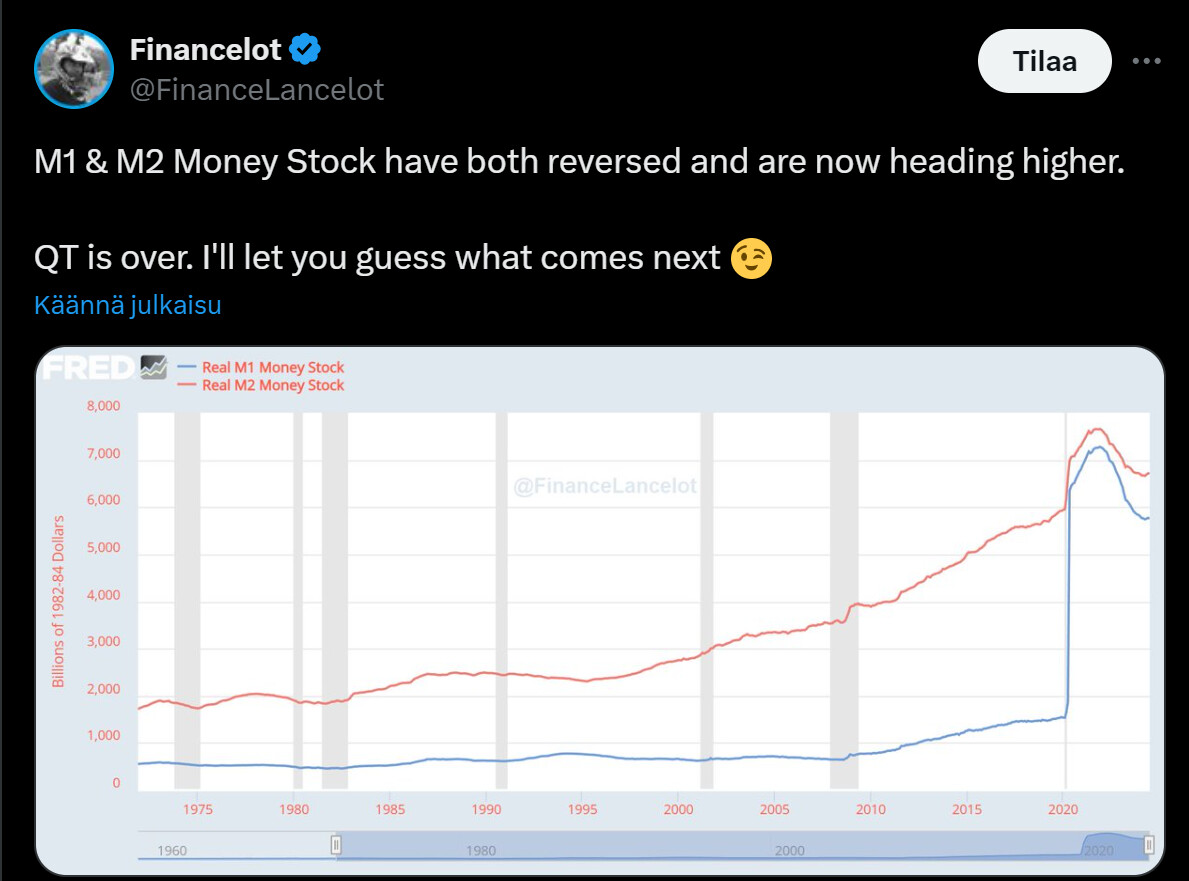Viewport: 1189px width, 881px height.
Task: Click the @FinanceLancelot chart watermark
Action: [x=604, y=486]
